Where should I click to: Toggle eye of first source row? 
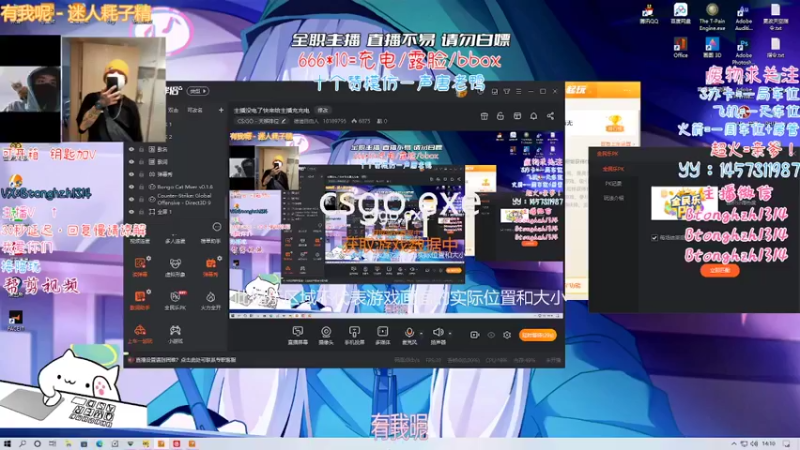point(132,149)
